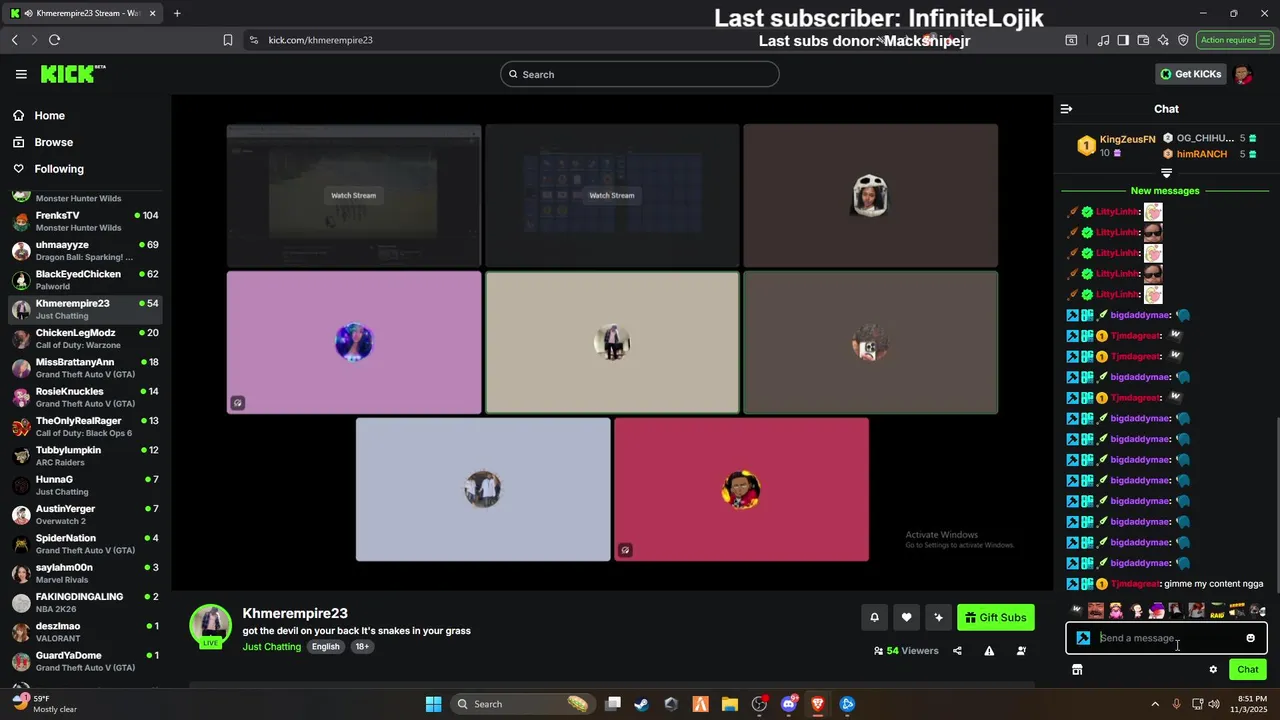Open Steam from the taskbar
1280x720 pixels.
click(x=641, y=704)
